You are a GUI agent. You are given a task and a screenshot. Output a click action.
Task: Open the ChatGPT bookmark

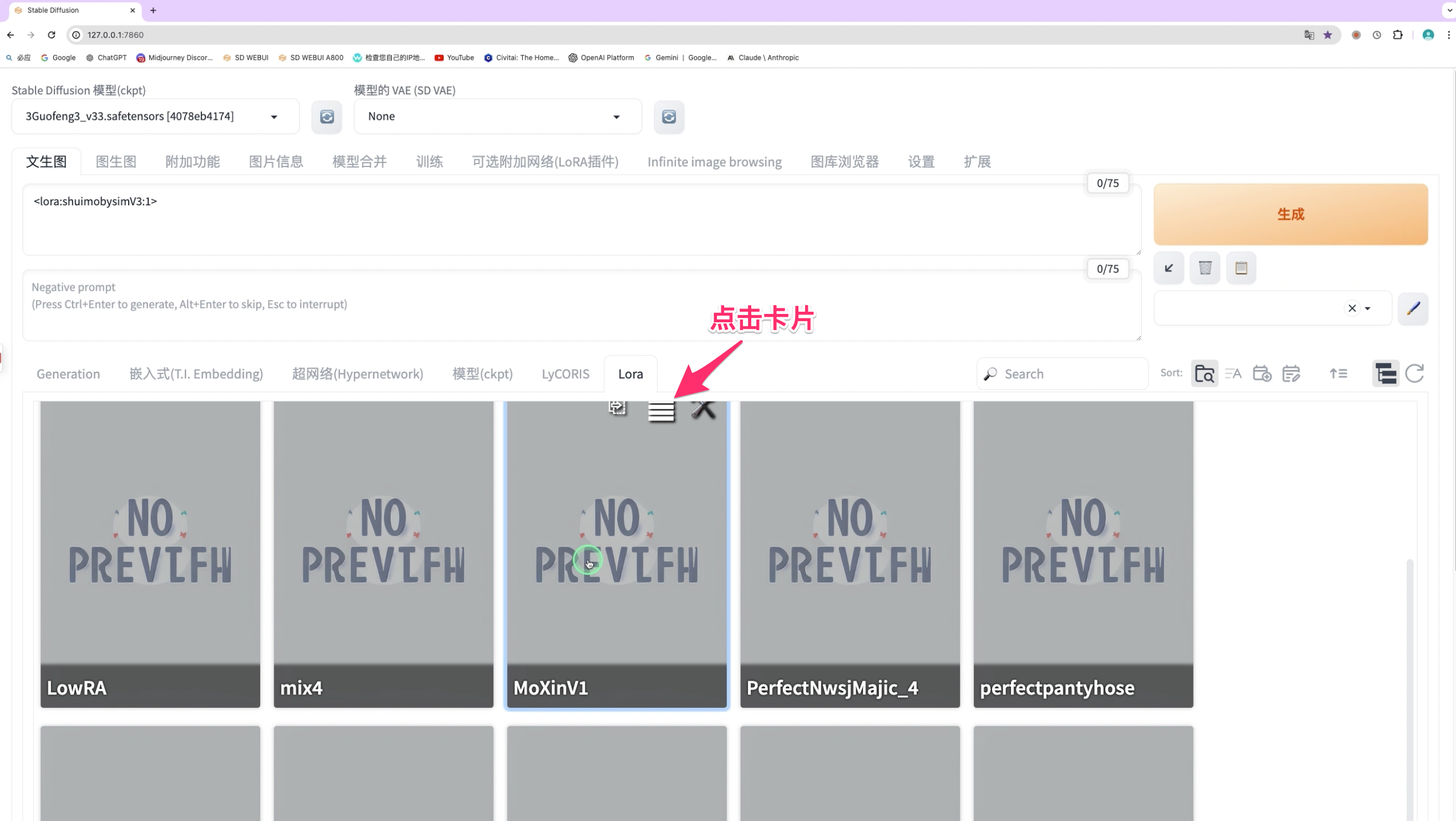point(107,58)
